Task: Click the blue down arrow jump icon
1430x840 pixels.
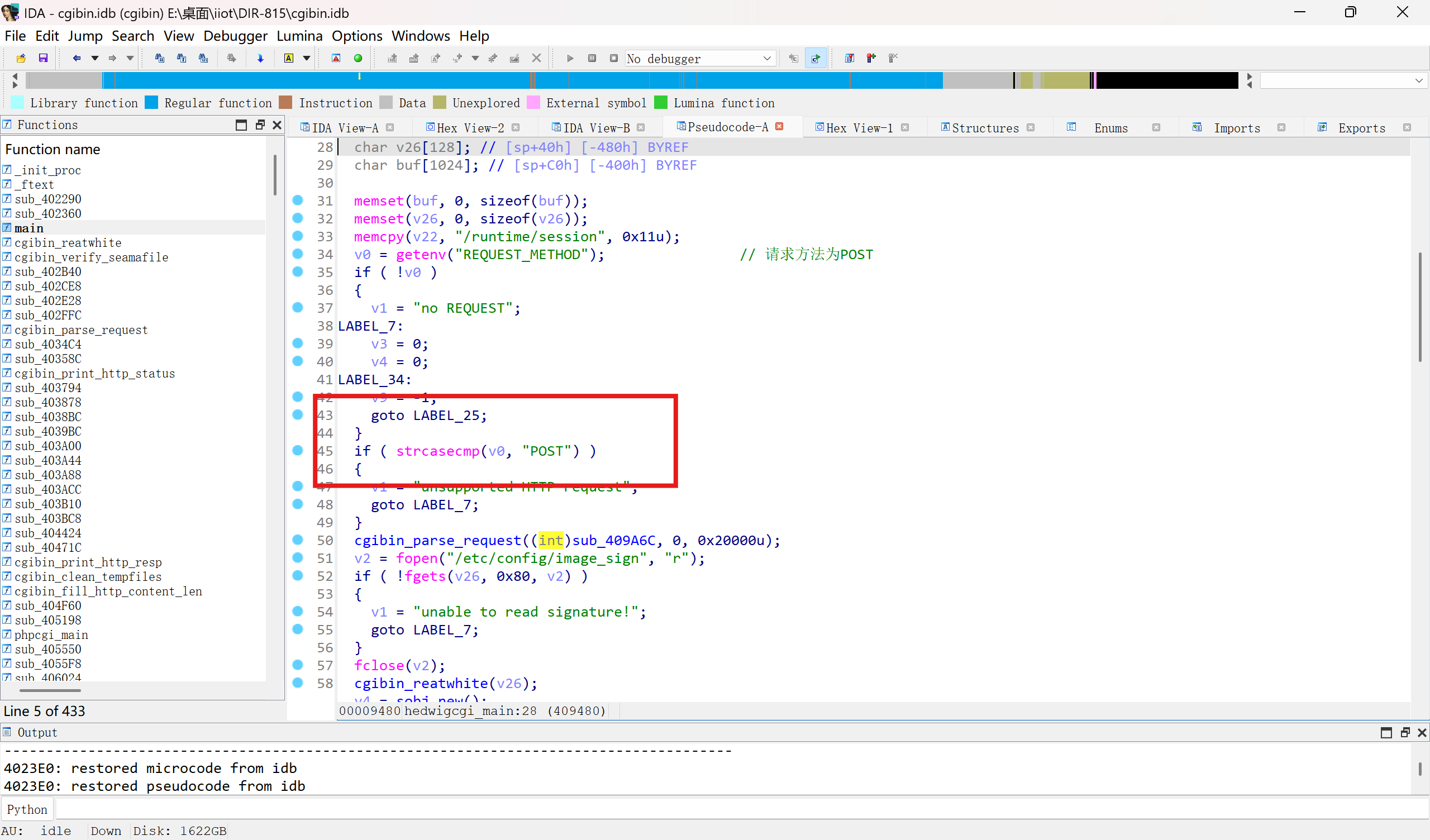Action: tap(260, 58)
